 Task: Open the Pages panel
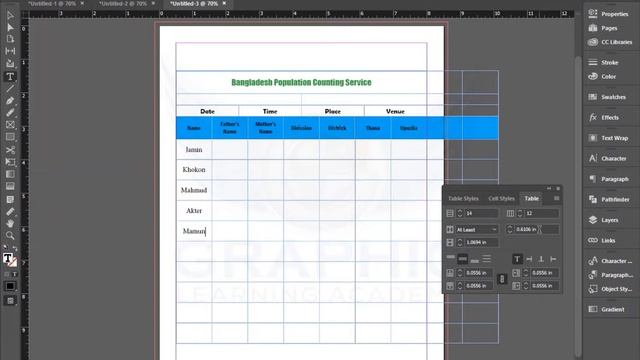click(603, 28)
